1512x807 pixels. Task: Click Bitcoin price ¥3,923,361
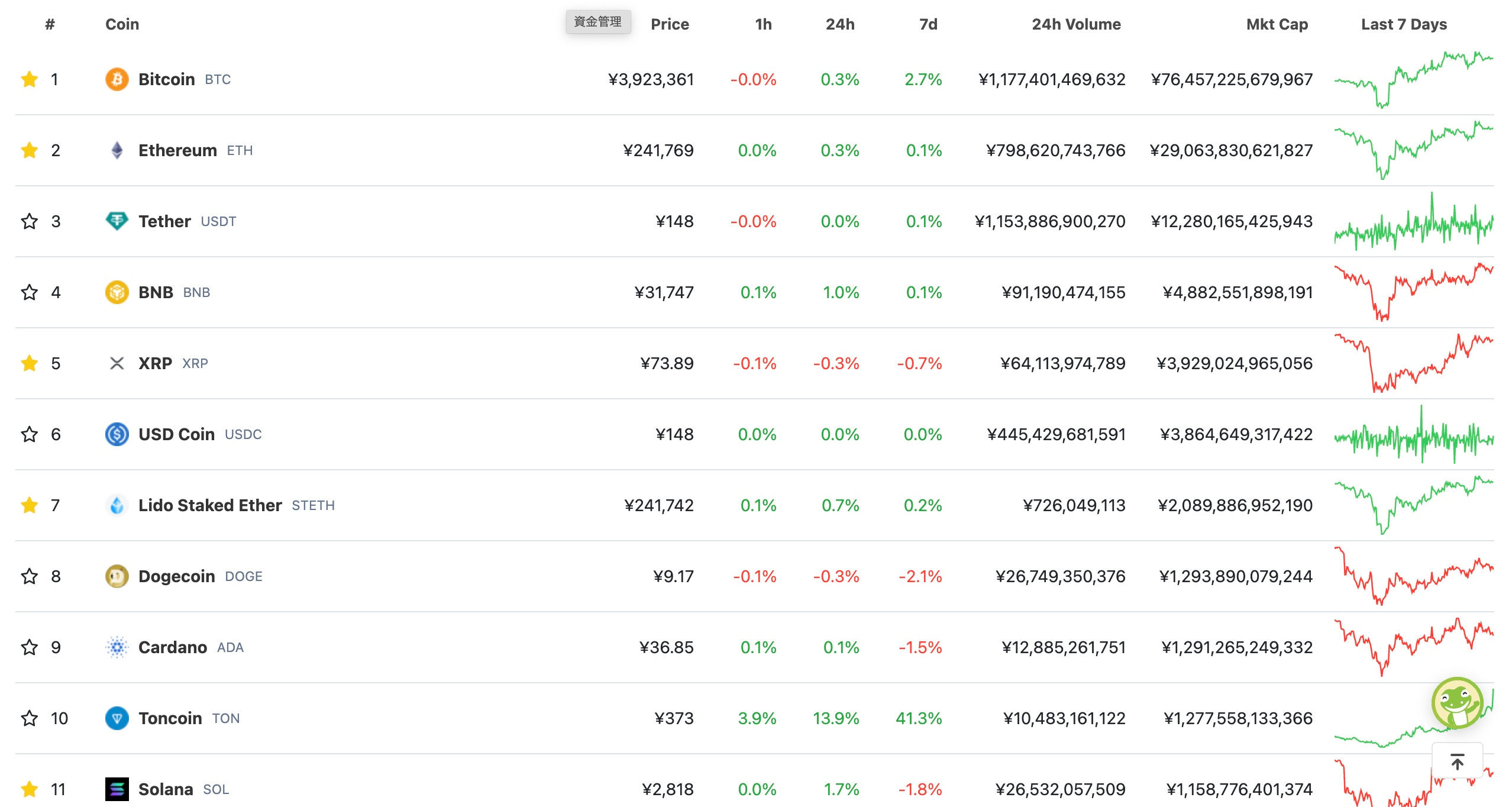click(x=651, y=79)
